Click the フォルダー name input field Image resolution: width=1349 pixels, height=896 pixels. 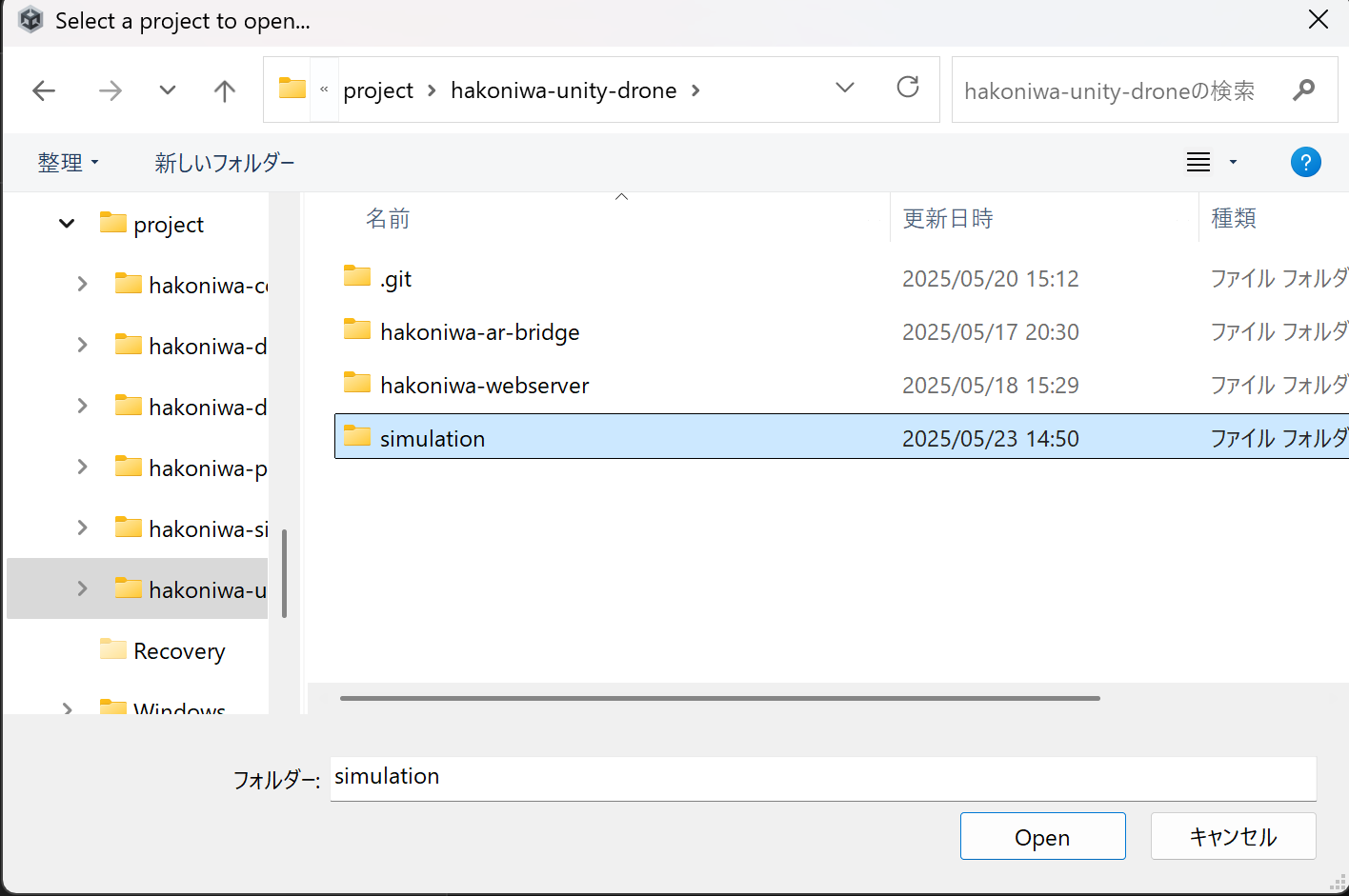pyautogui.click(x=667, y=778)
